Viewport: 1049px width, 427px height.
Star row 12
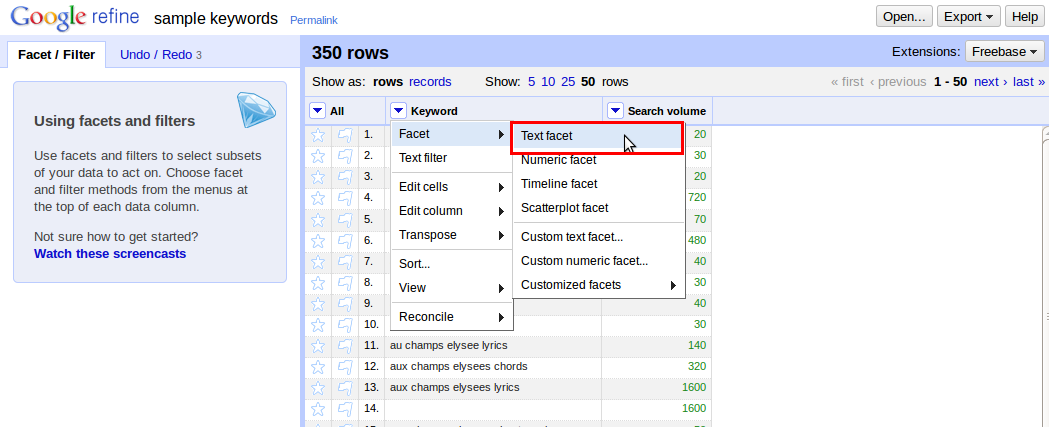318,367
